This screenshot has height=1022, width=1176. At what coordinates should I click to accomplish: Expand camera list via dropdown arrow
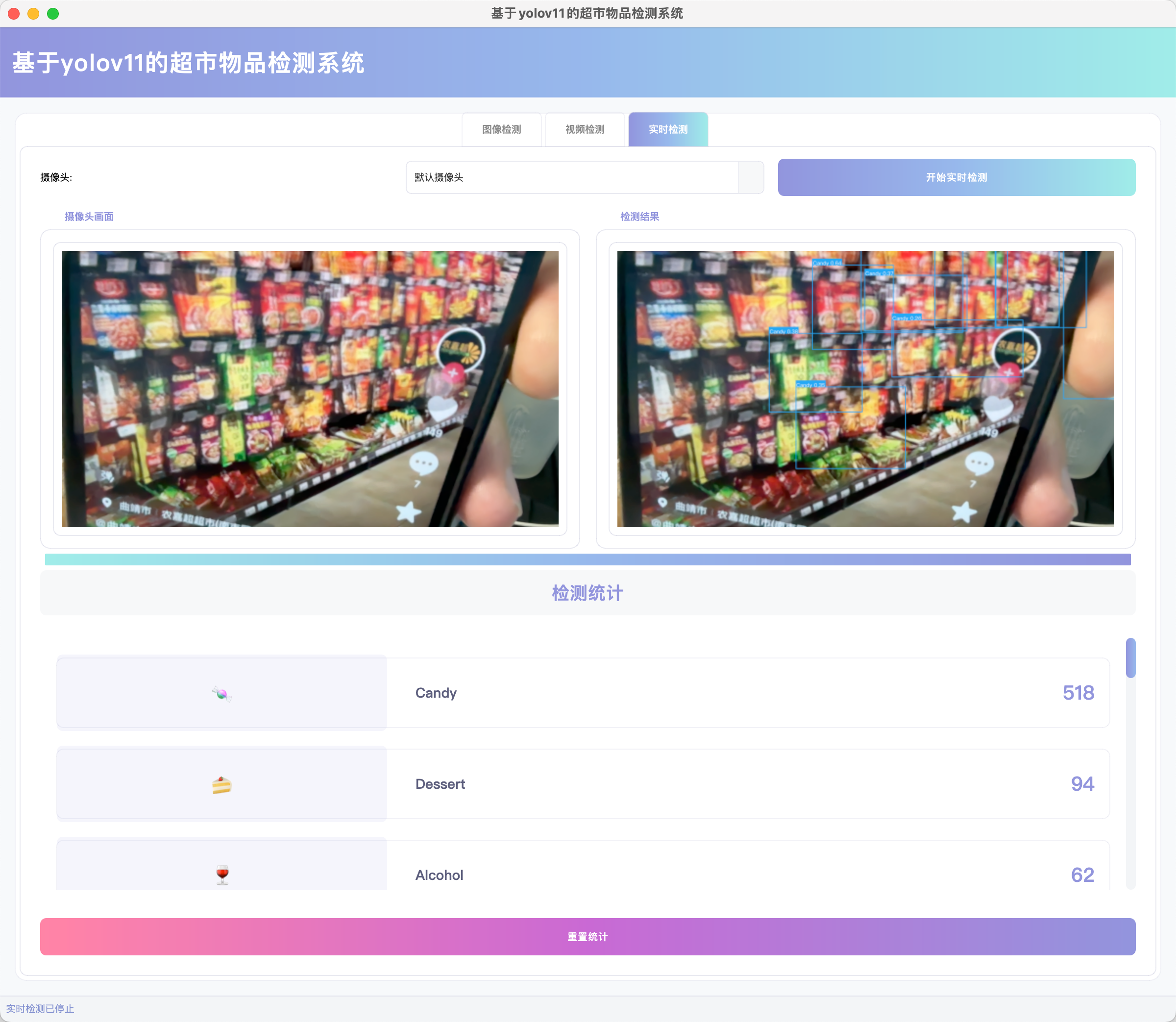pyautogui.click(x=751, y=177)
